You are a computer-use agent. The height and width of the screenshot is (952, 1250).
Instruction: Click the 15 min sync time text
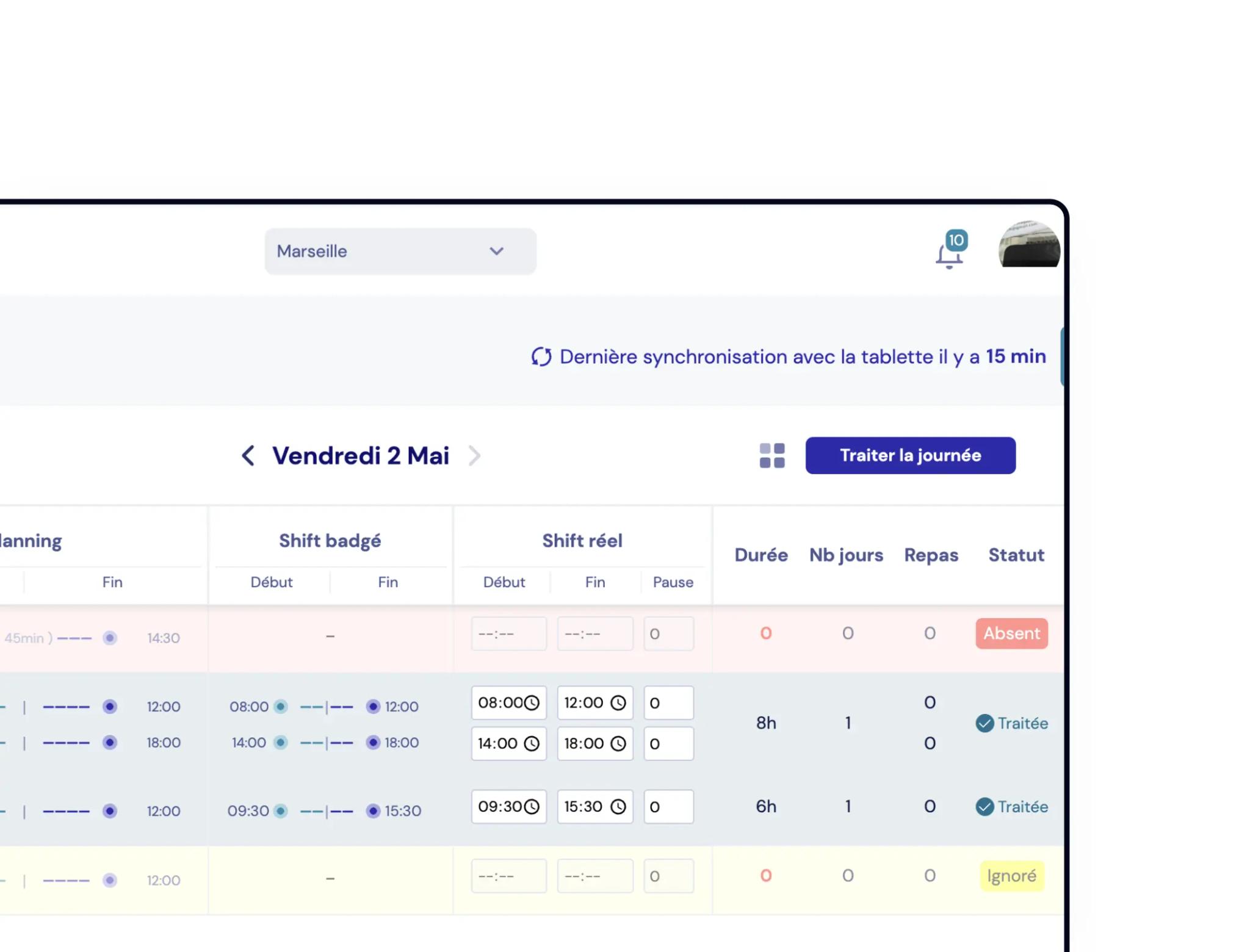1016,356
